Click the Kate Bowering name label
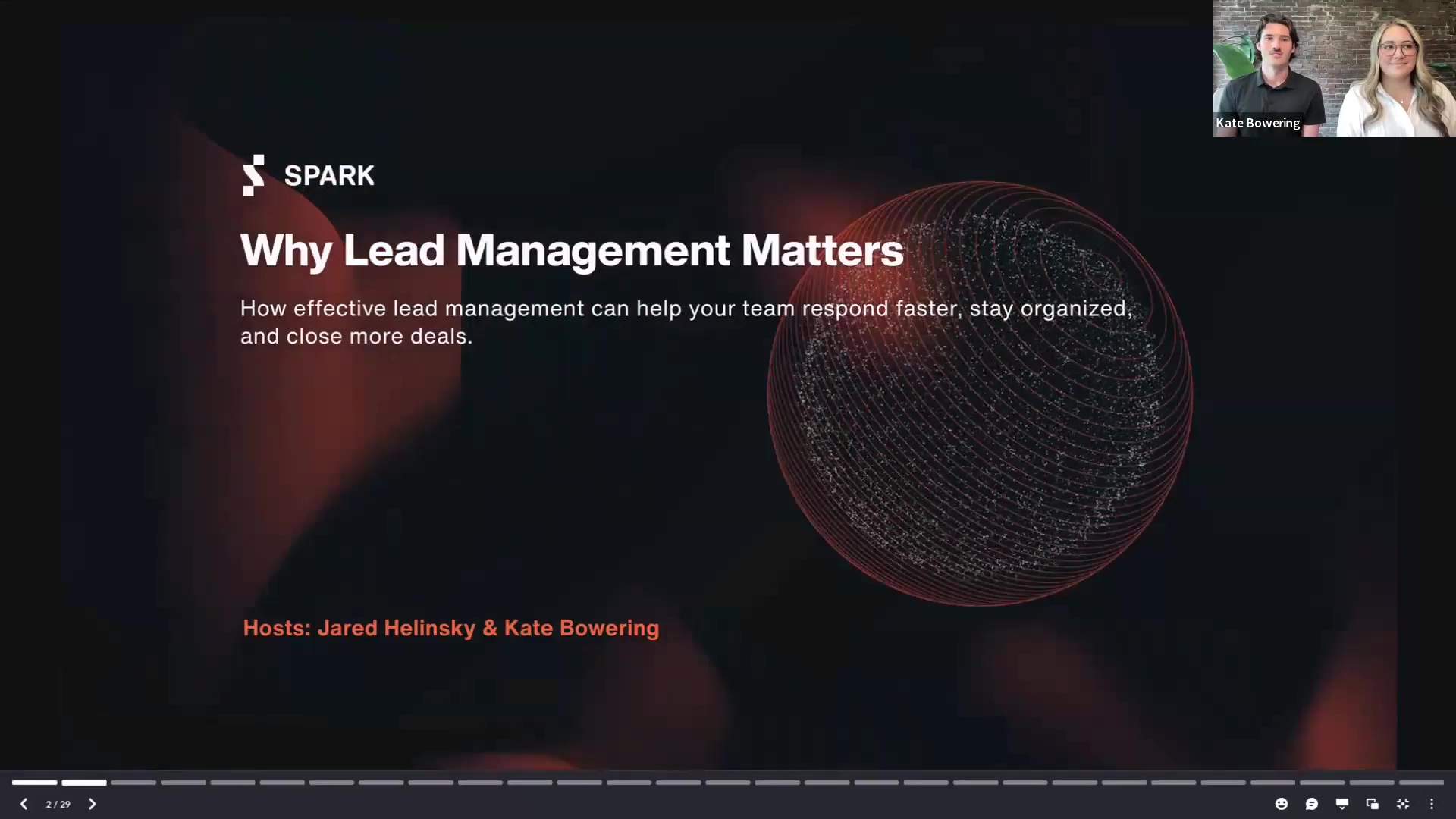This screenshot has height=819, width=1456. pyautogui.click(x=1258, y=123)
